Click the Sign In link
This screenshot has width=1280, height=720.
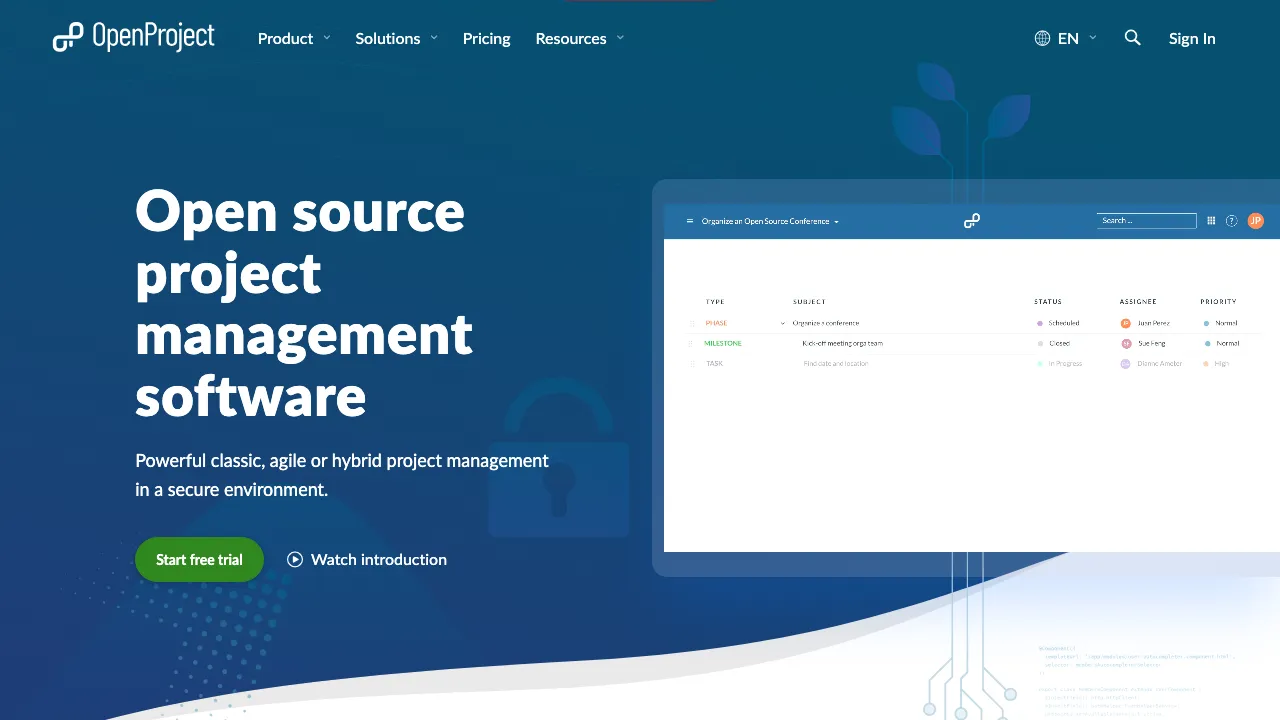coord(1192,38)
